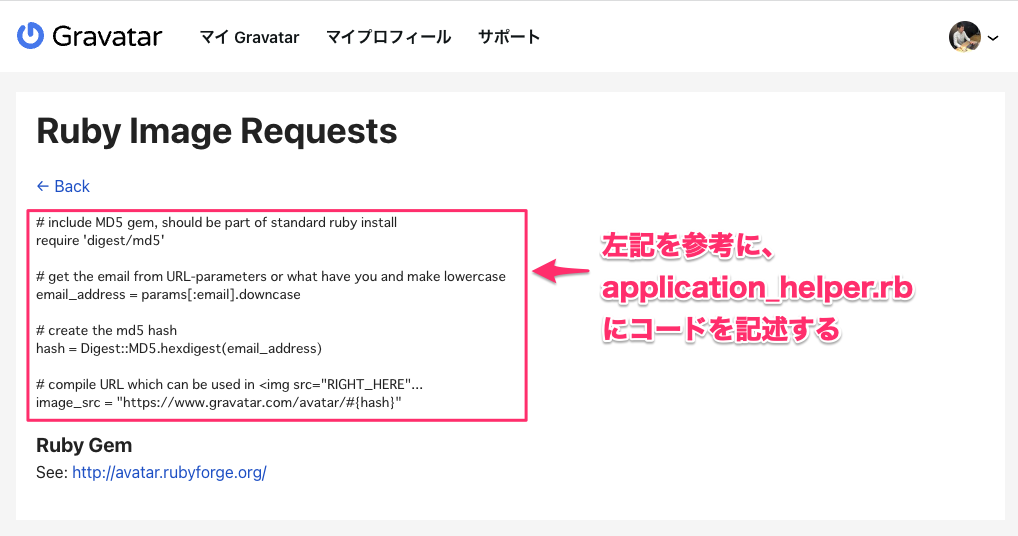Expand the account dropdown chevron
The height and width of the screenshot is (536, 1018).
pyautogui.click(x=993, y=38)
